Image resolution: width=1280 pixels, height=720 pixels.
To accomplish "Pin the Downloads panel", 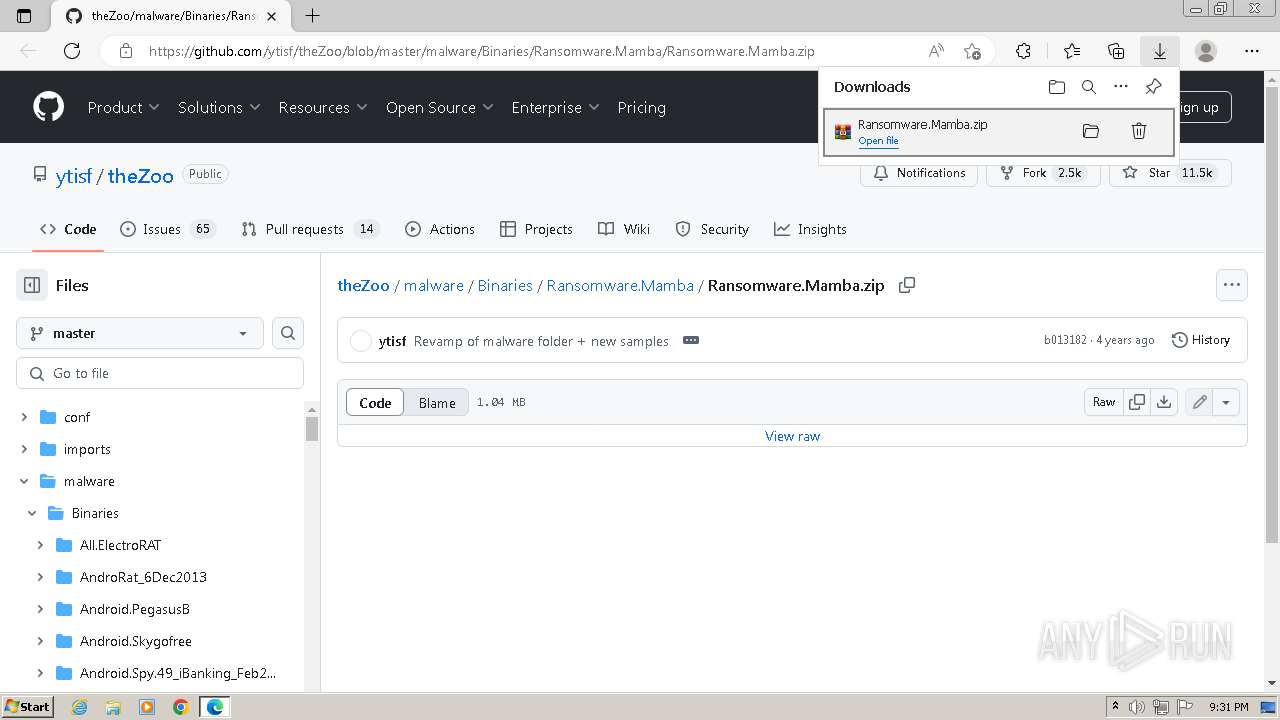I will 1153,87.
